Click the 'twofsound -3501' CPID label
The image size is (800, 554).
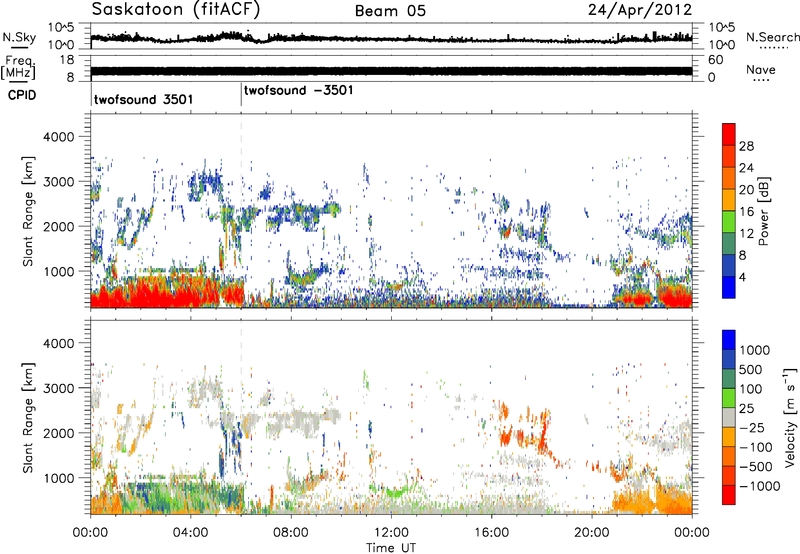point(298,91)
